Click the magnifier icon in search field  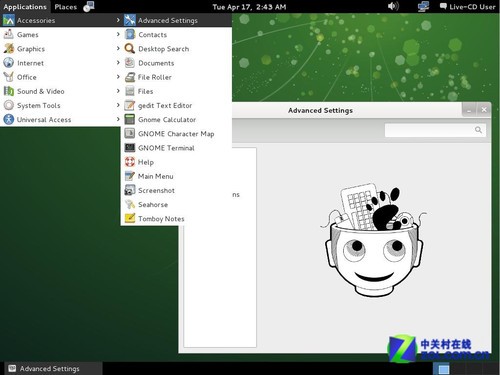coord(478,130)
